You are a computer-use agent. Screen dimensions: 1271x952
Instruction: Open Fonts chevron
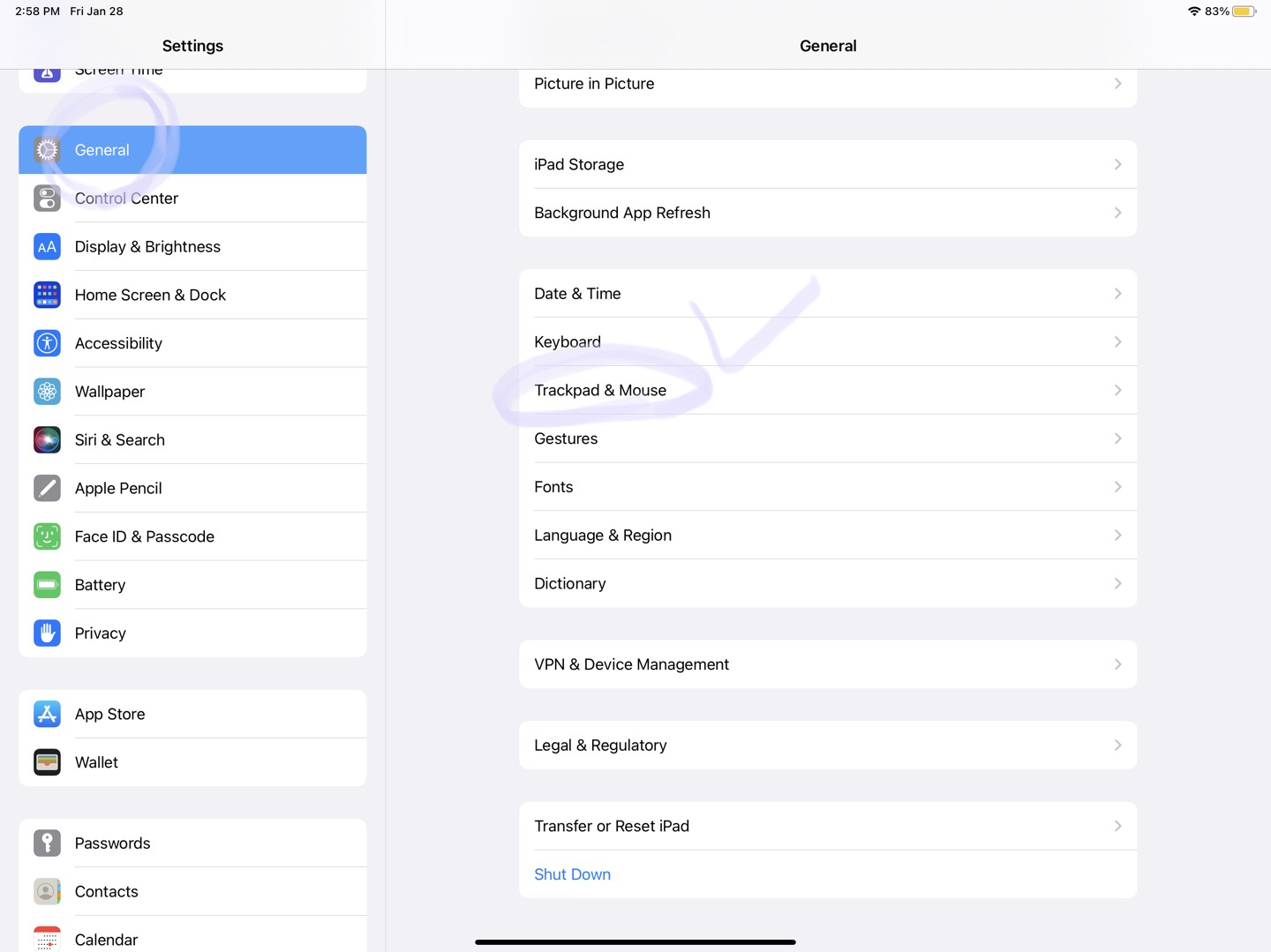1117,487
